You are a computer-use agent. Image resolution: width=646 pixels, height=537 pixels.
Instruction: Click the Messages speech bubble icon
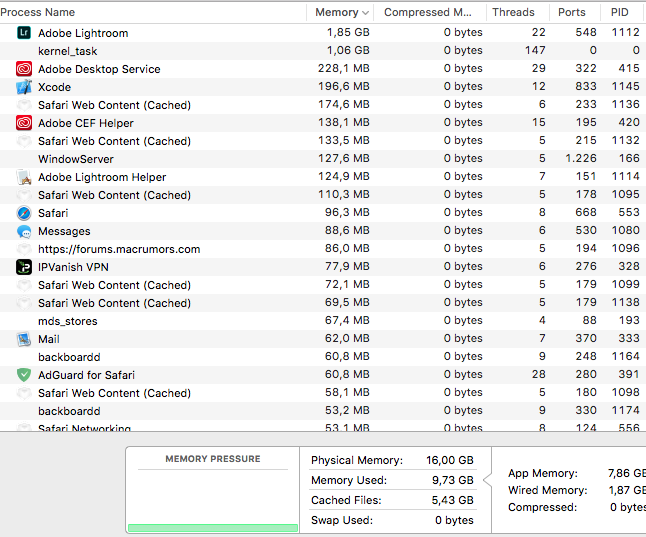(x=24, y=231)
